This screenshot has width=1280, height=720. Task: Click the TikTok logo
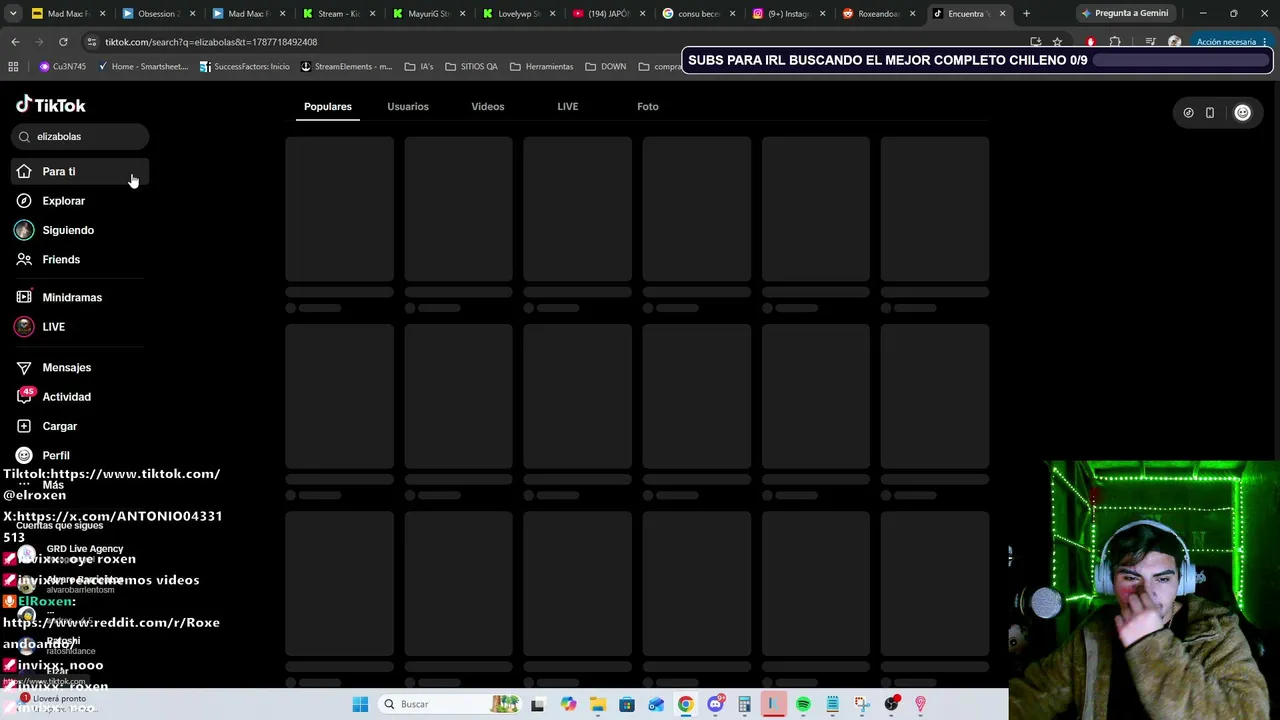point(51,105)
